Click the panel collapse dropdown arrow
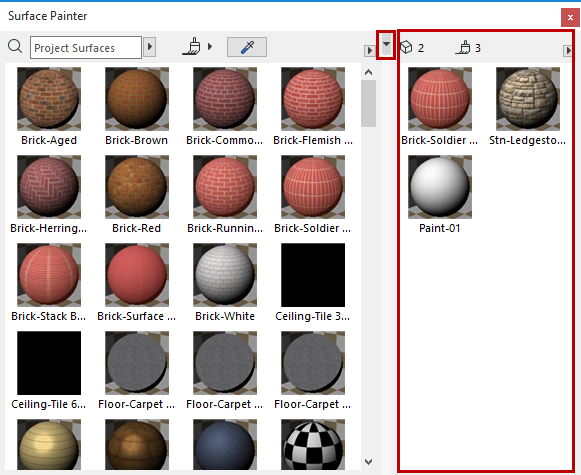The height and width of the screenshot is (475, 581). 386,44
